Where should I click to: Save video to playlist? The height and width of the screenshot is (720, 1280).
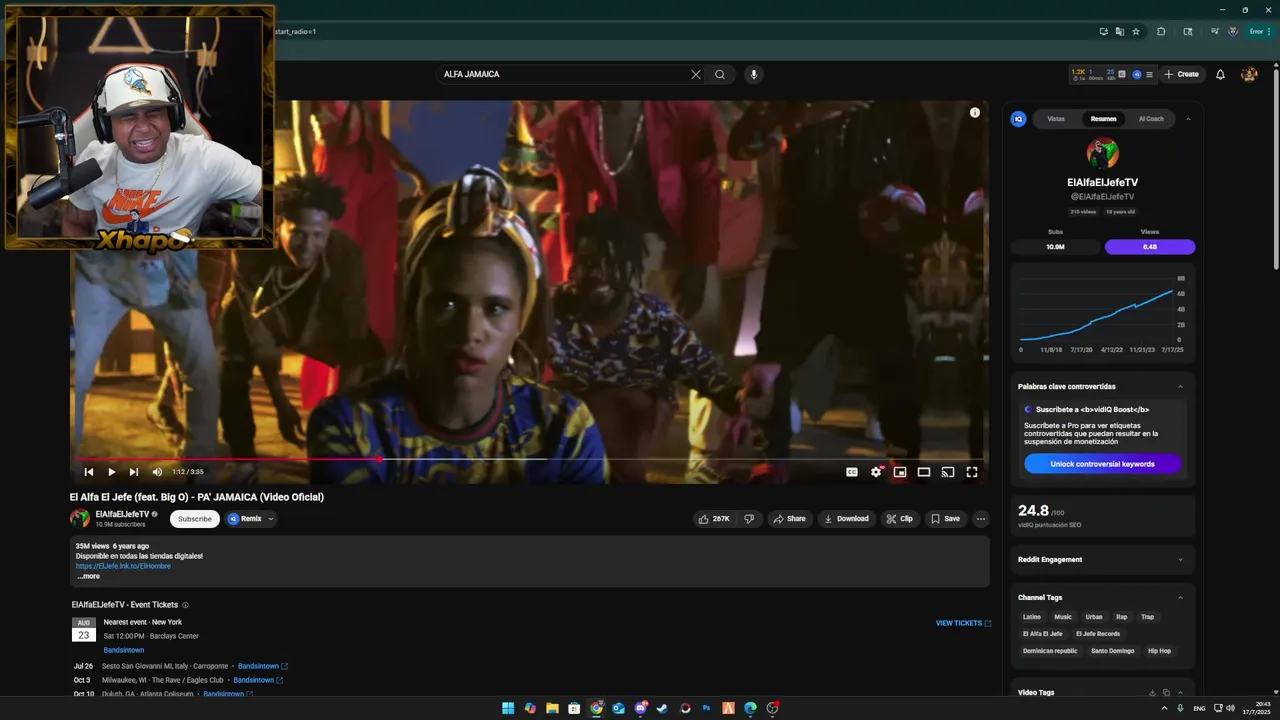pyautogui.click(x=945, y=519)
